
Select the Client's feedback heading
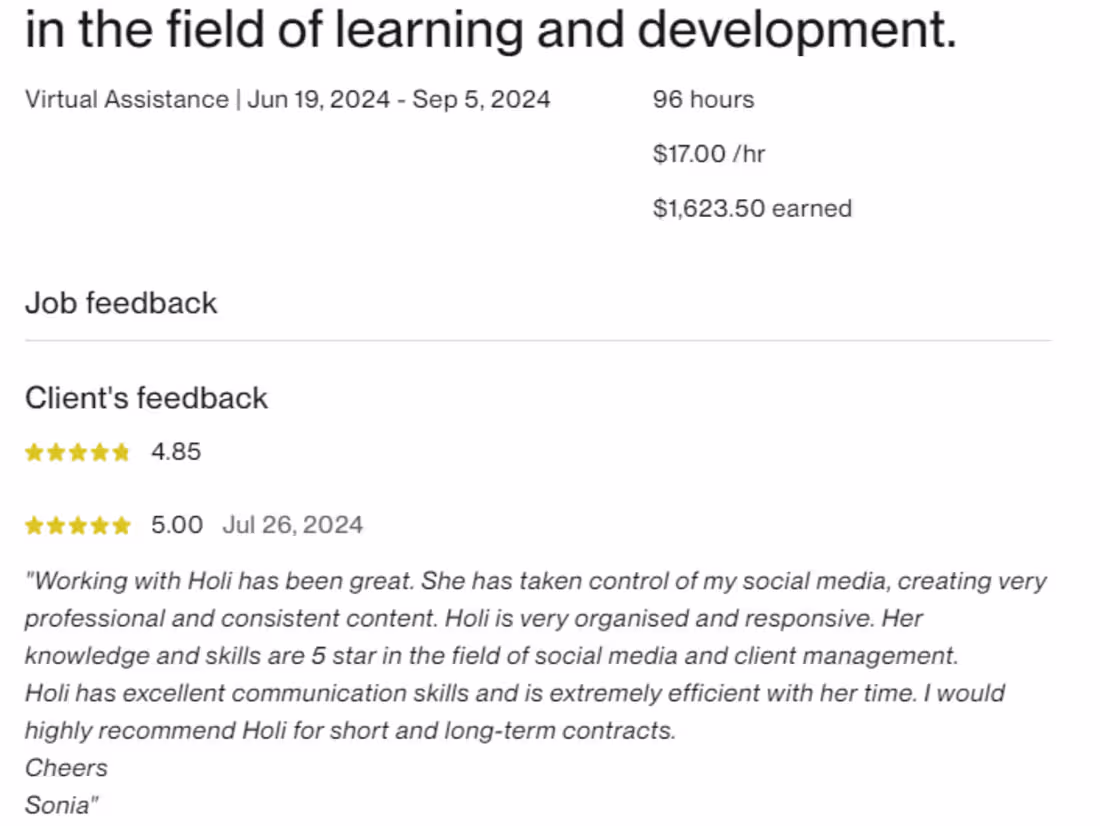pos(146,398)
